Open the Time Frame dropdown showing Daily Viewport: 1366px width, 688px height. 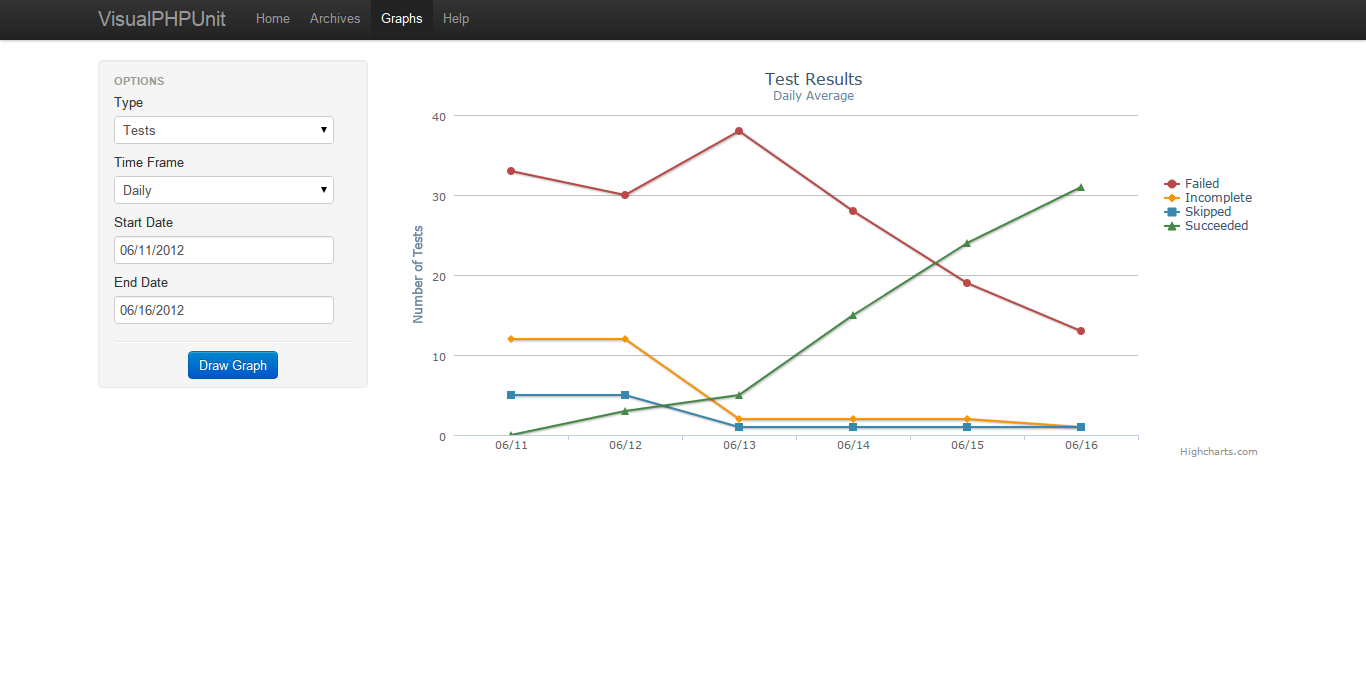tap(223, 190)
